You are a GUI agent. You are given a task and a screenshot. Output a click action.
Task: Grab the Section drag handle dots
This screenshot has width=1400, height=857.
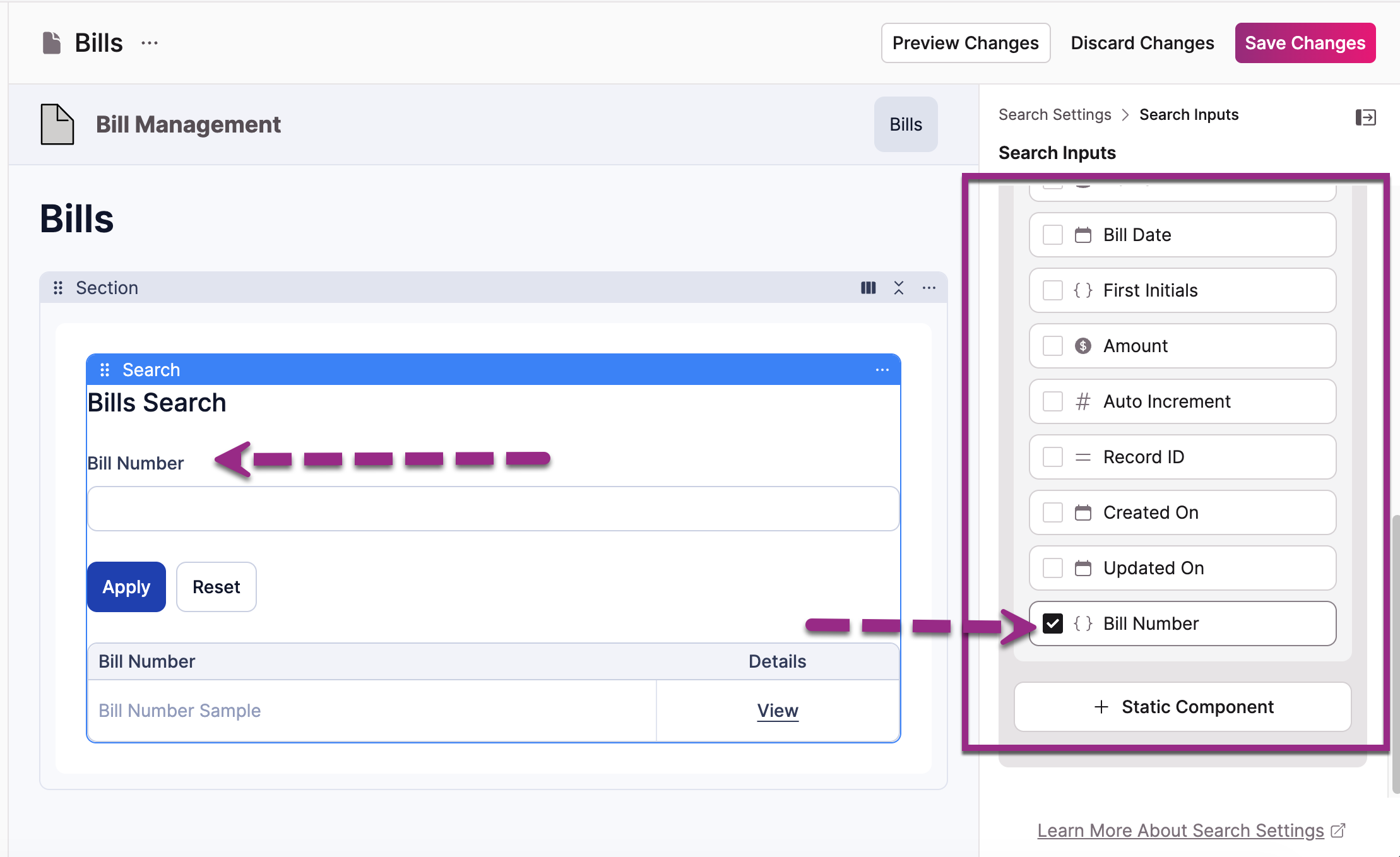point(58,288)
